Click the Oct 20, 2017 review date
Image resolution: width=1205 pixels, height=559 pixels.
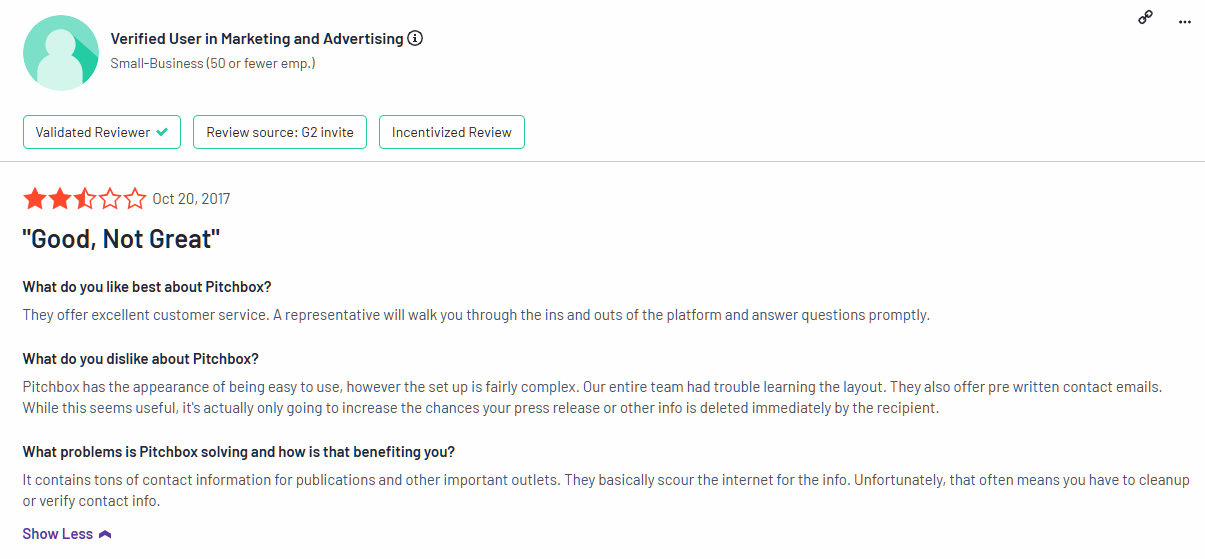click(x=191, y=199)
